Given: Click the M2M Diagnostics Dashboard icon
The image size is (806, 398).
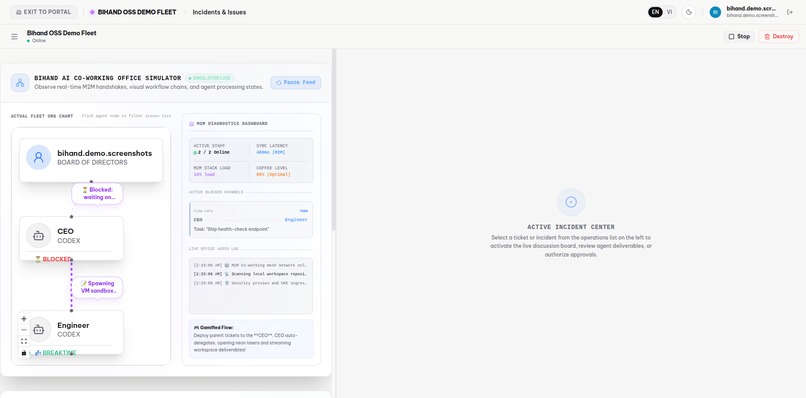Looking at the screenshot, I should [192, 124].
